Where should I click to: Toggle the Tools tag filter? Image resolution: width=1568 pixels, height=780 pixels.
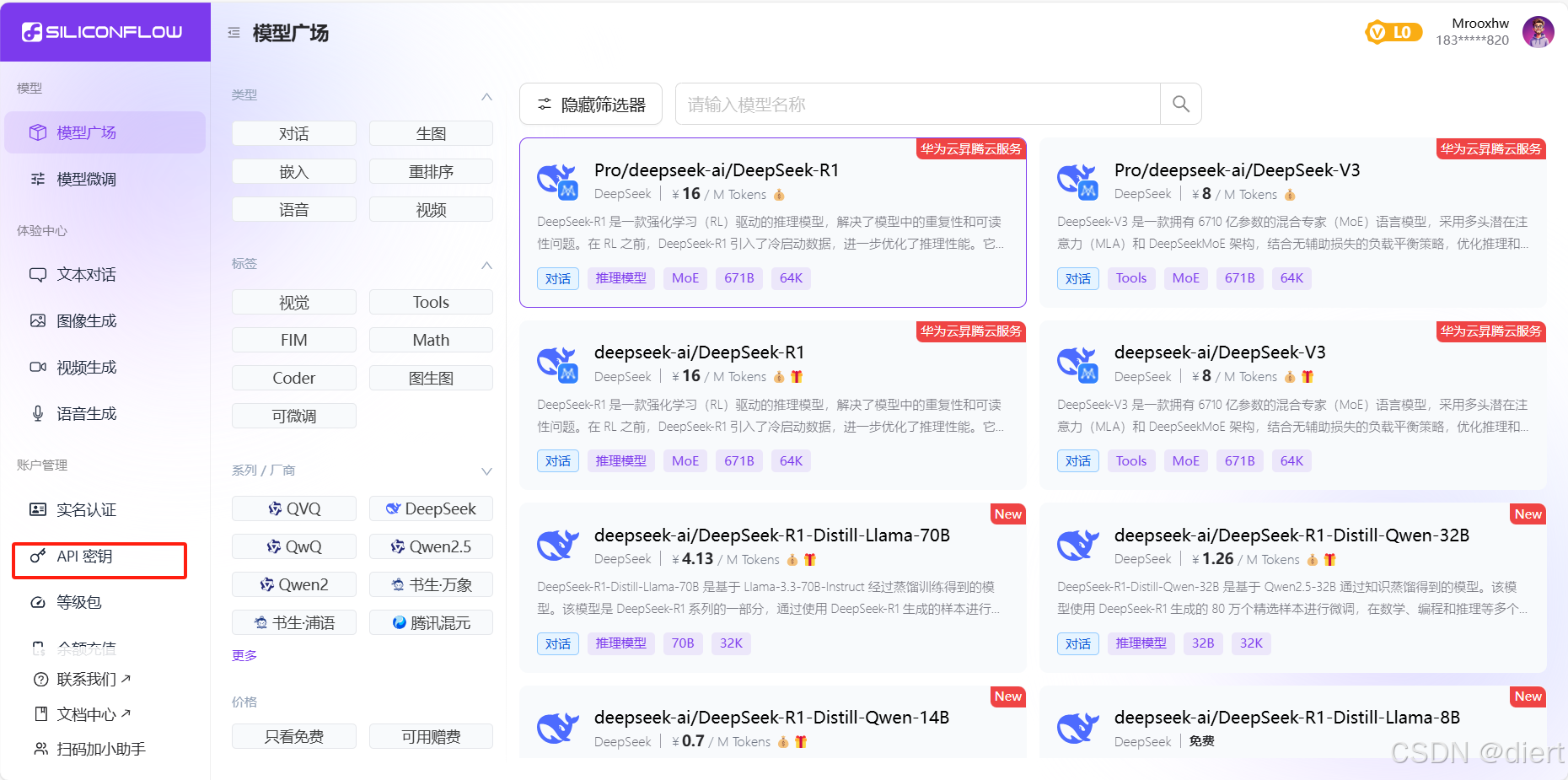tap(431, 302)
